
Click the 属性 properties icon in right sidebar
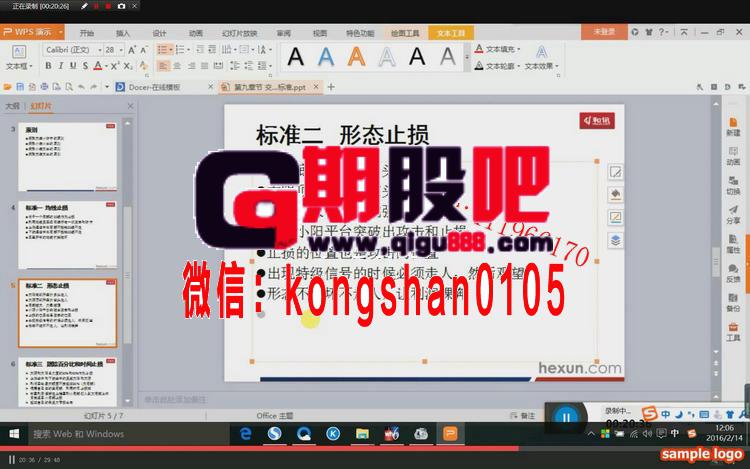tap(733, 244)
